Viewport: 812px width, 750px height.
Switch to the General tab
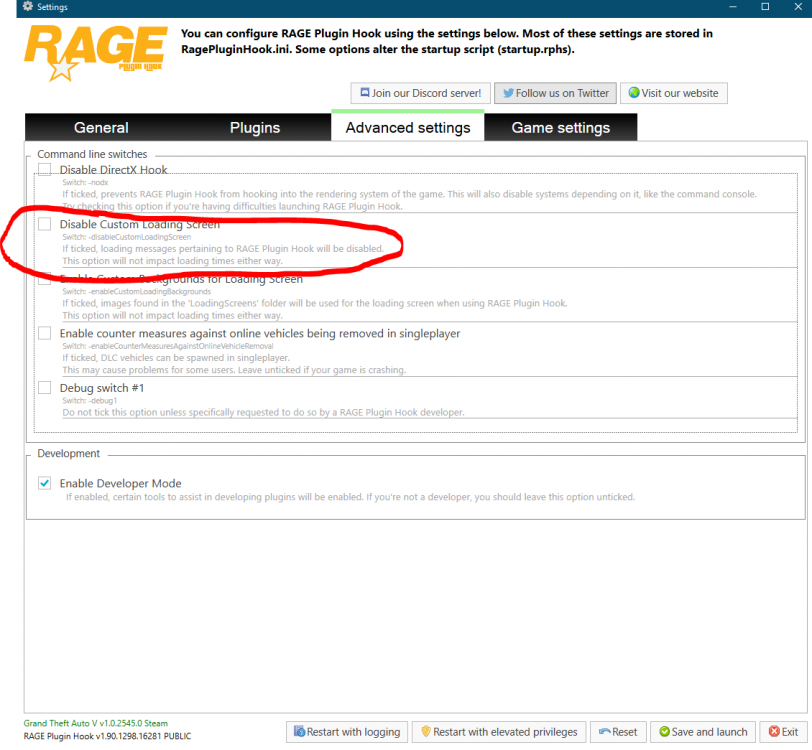(101, 127)
